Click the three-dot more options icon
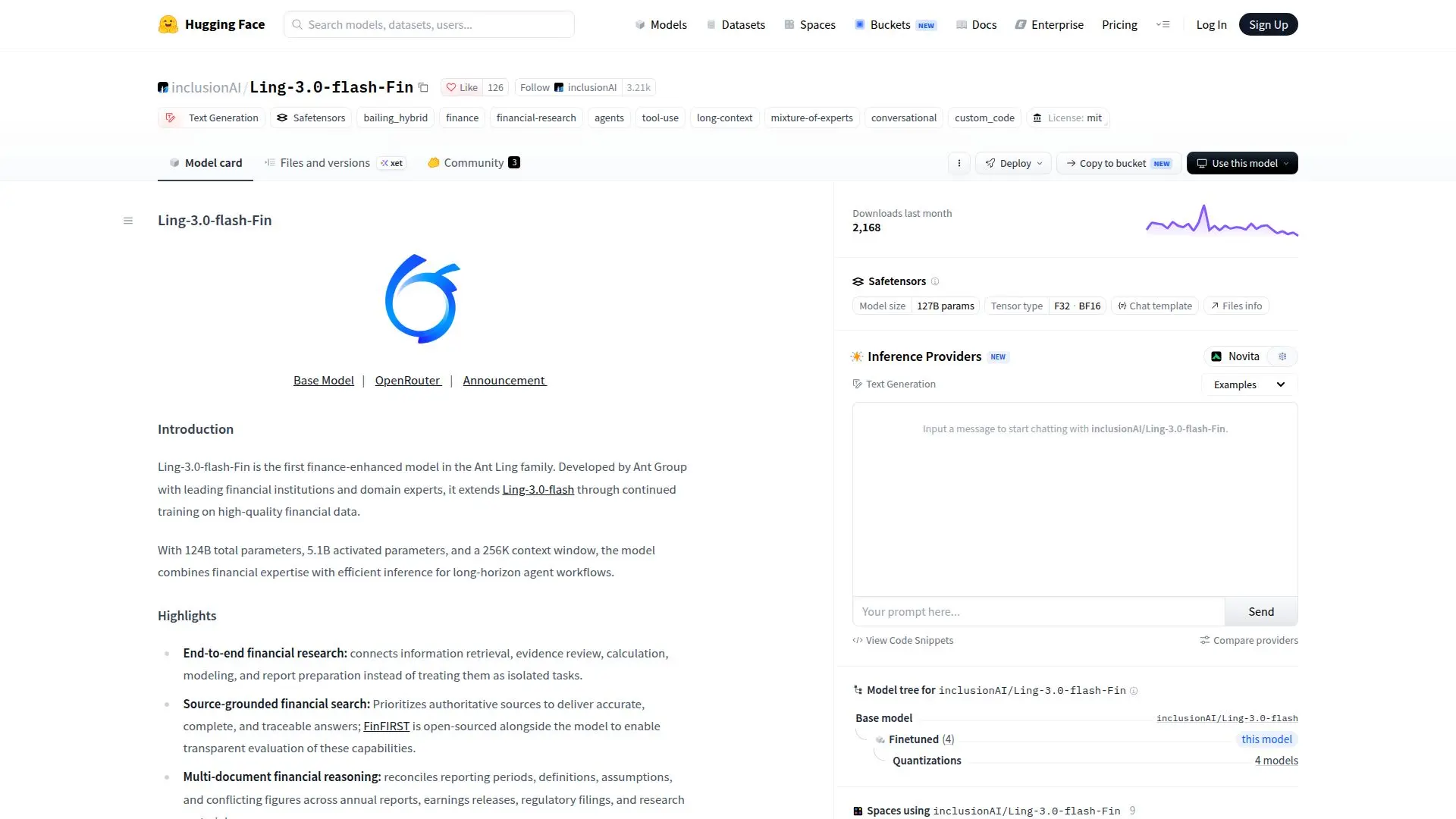1456x819 pixels. pyautogui.click(x=959, y=163)
